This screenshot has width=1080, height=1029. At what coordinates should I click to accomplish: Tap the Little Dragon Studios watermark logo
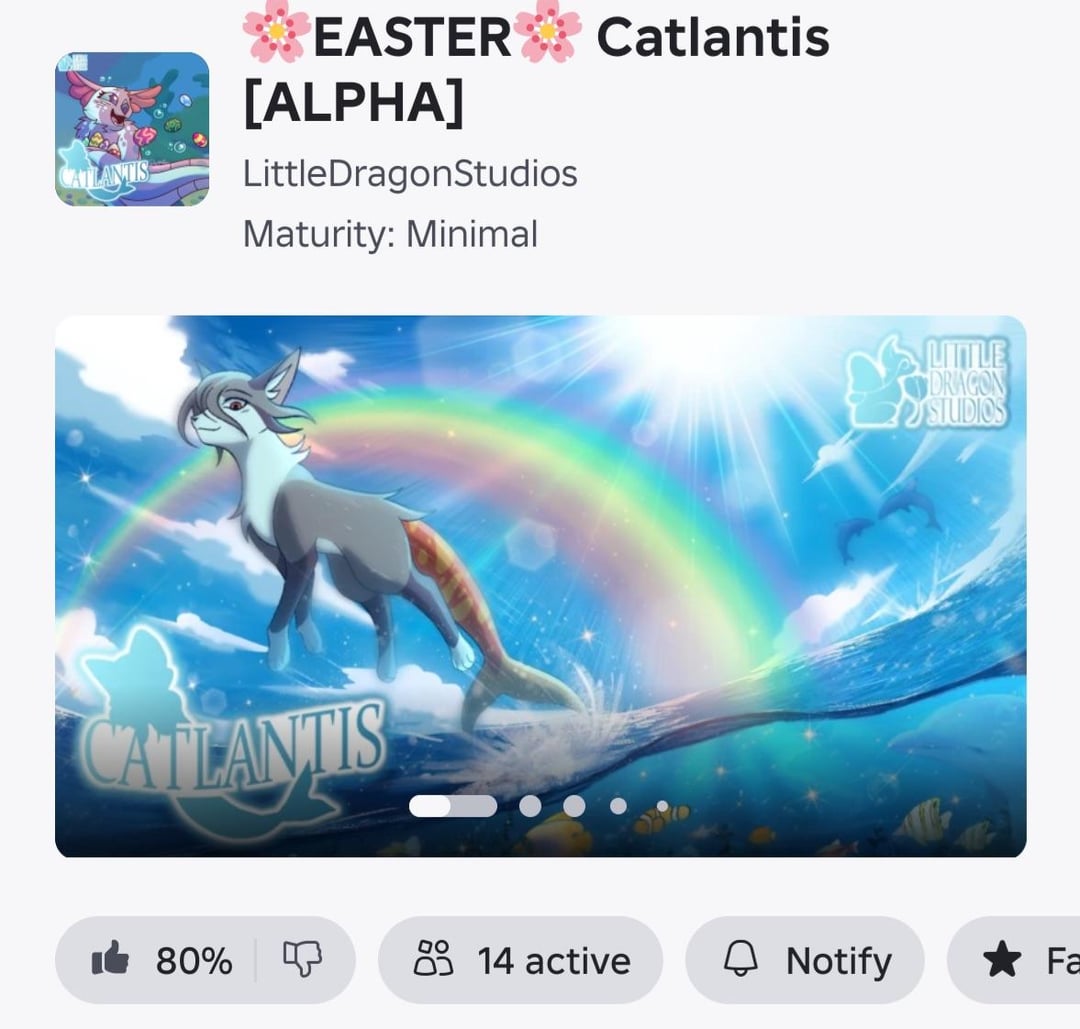click(927, 383)
